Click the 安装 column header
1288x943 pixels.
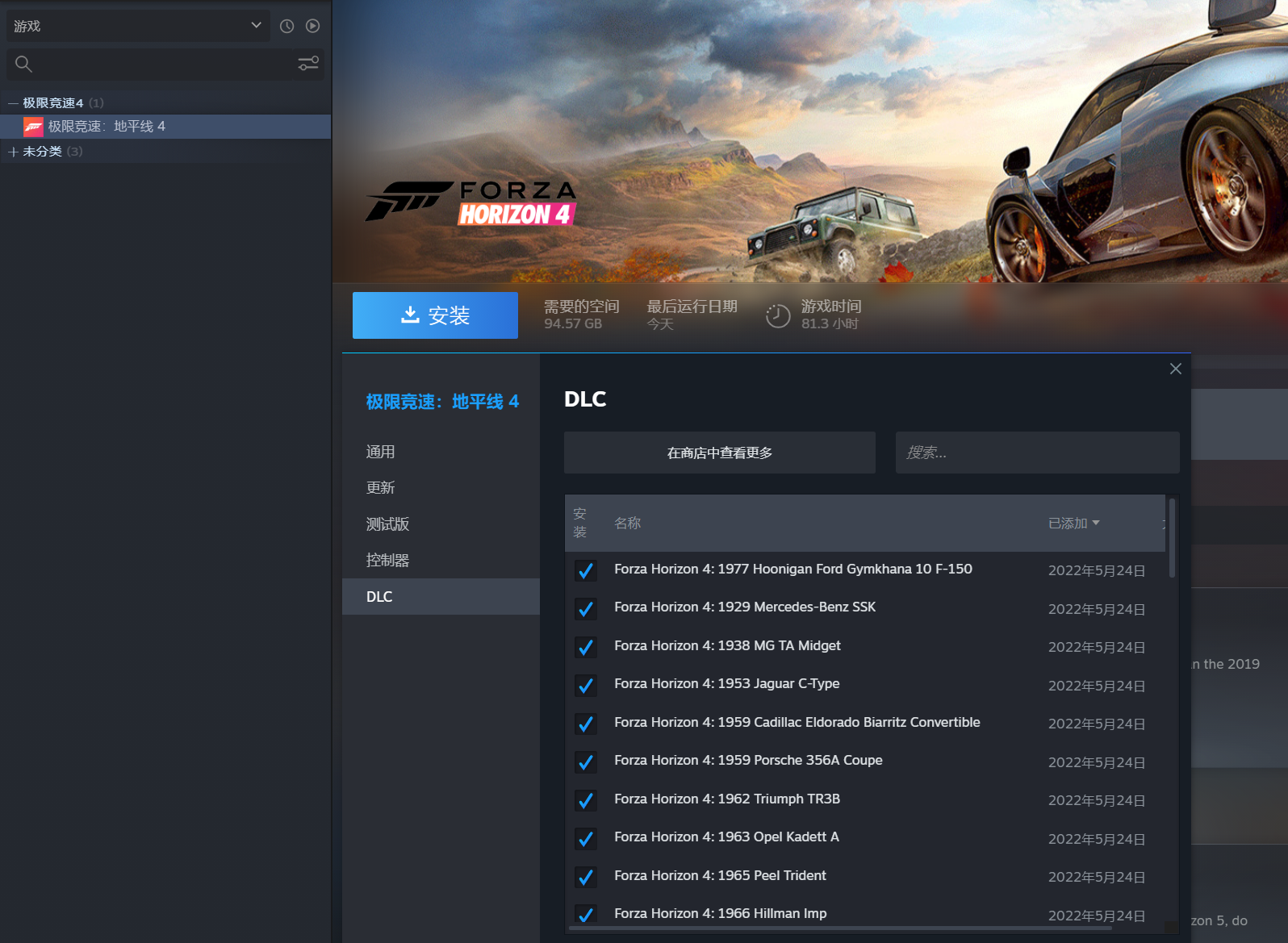pos(580,523)
